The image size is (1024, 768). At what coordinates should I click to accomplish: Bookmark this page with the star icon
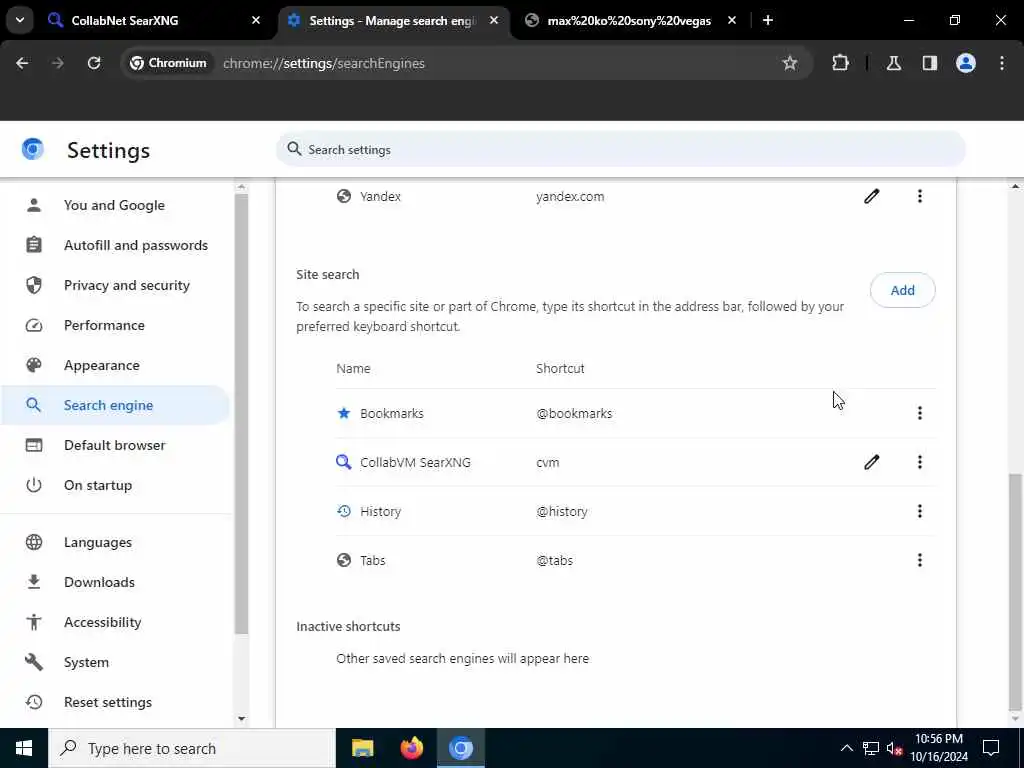pyautogui.click(x=790, y=63)
